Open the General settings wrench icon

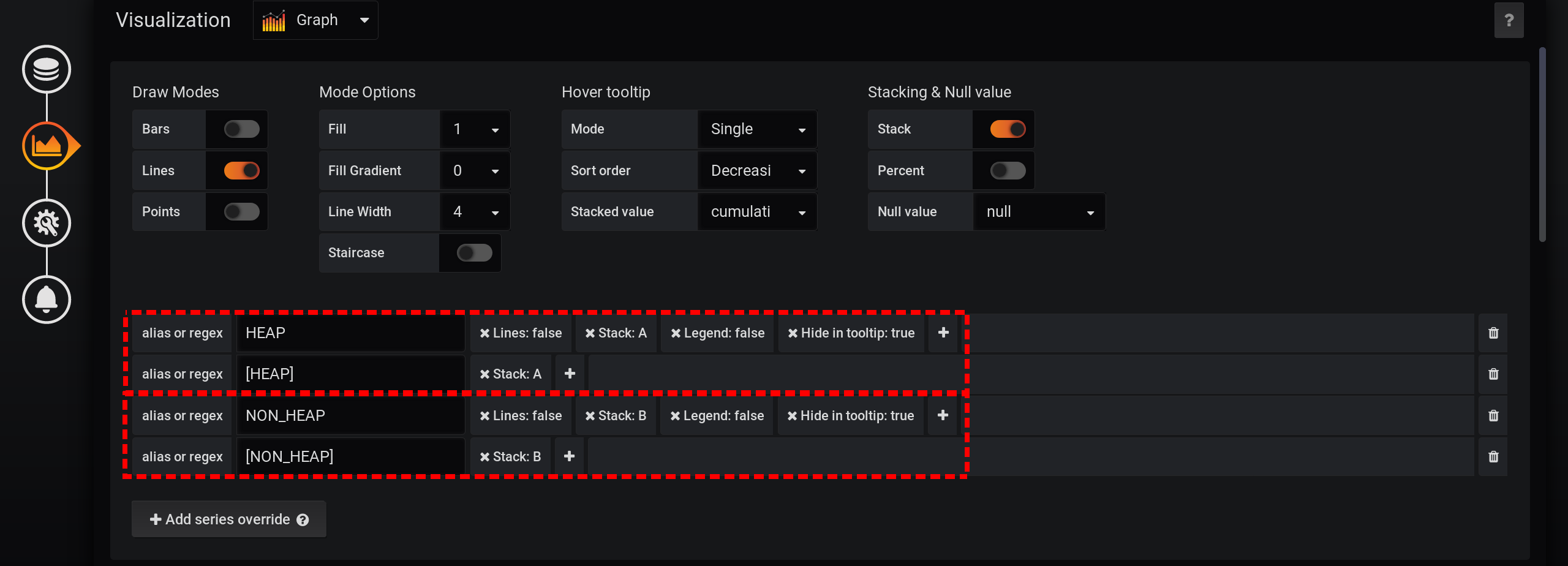pos(46,223)
